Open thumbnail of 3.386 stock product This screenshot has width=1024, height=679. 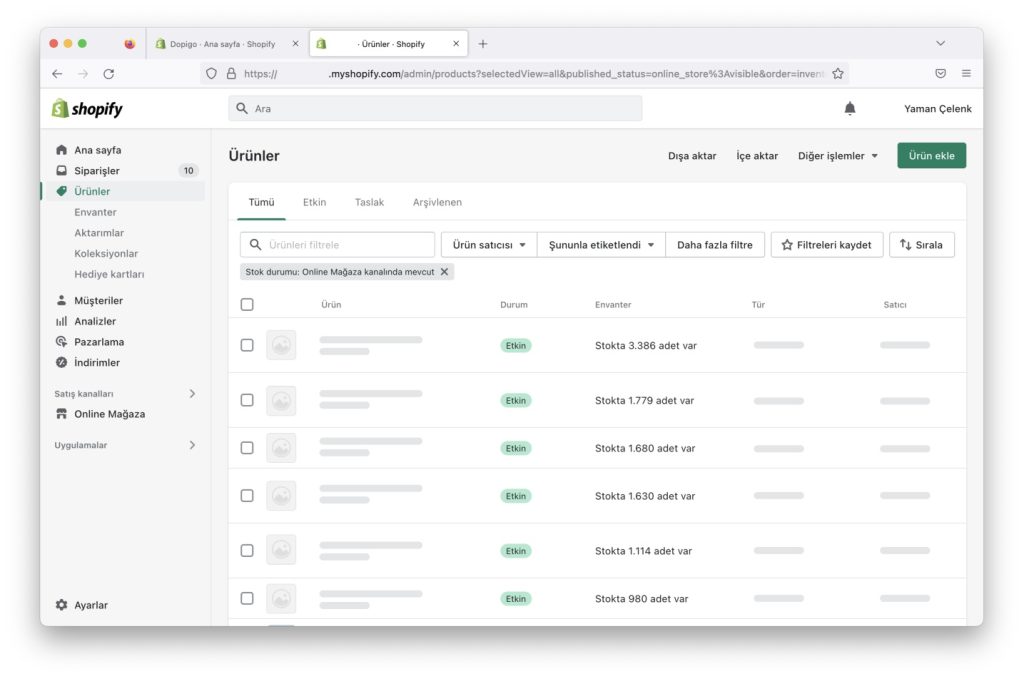[281, 345]
